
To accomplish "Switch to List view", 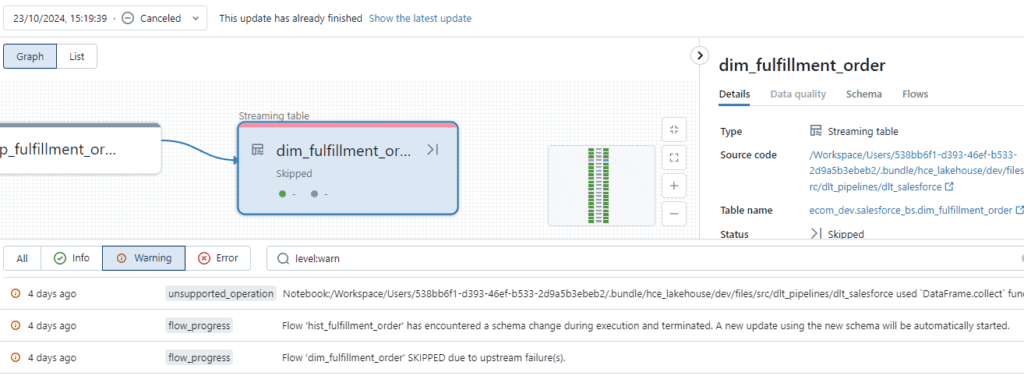I will click(x=77, y=56).
